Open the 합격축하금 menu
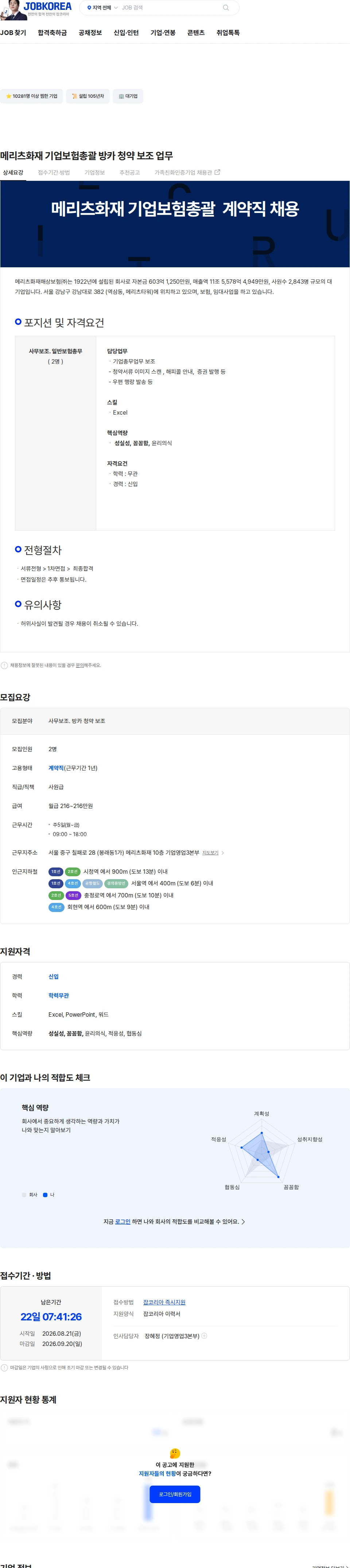 (x=52, y=33)
